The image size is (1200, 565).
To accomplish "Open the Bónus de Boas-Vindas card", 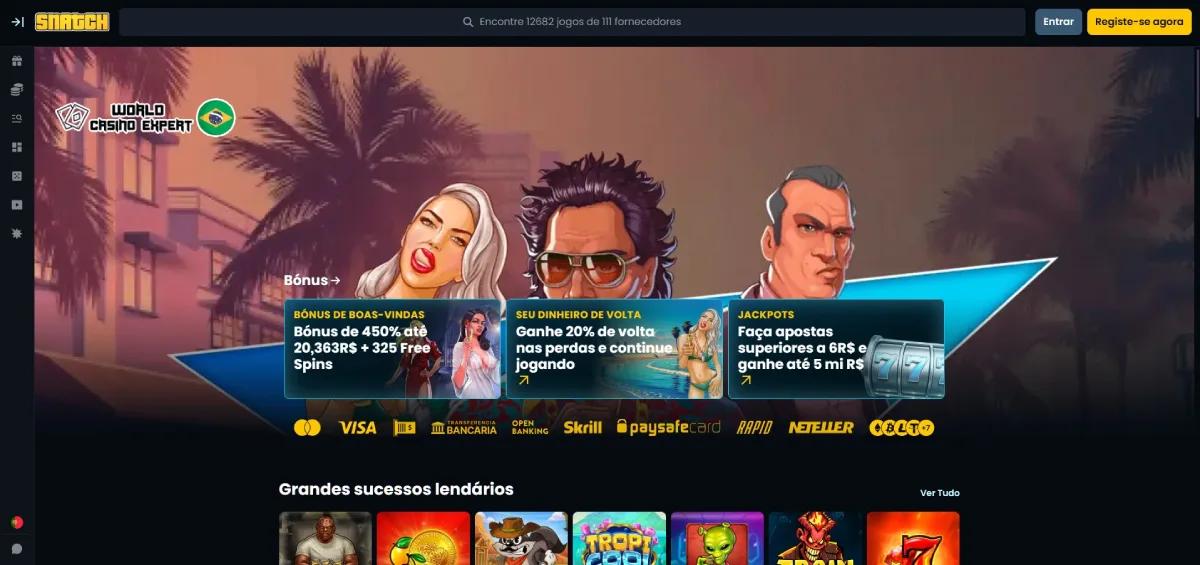I will pos(394,349).
